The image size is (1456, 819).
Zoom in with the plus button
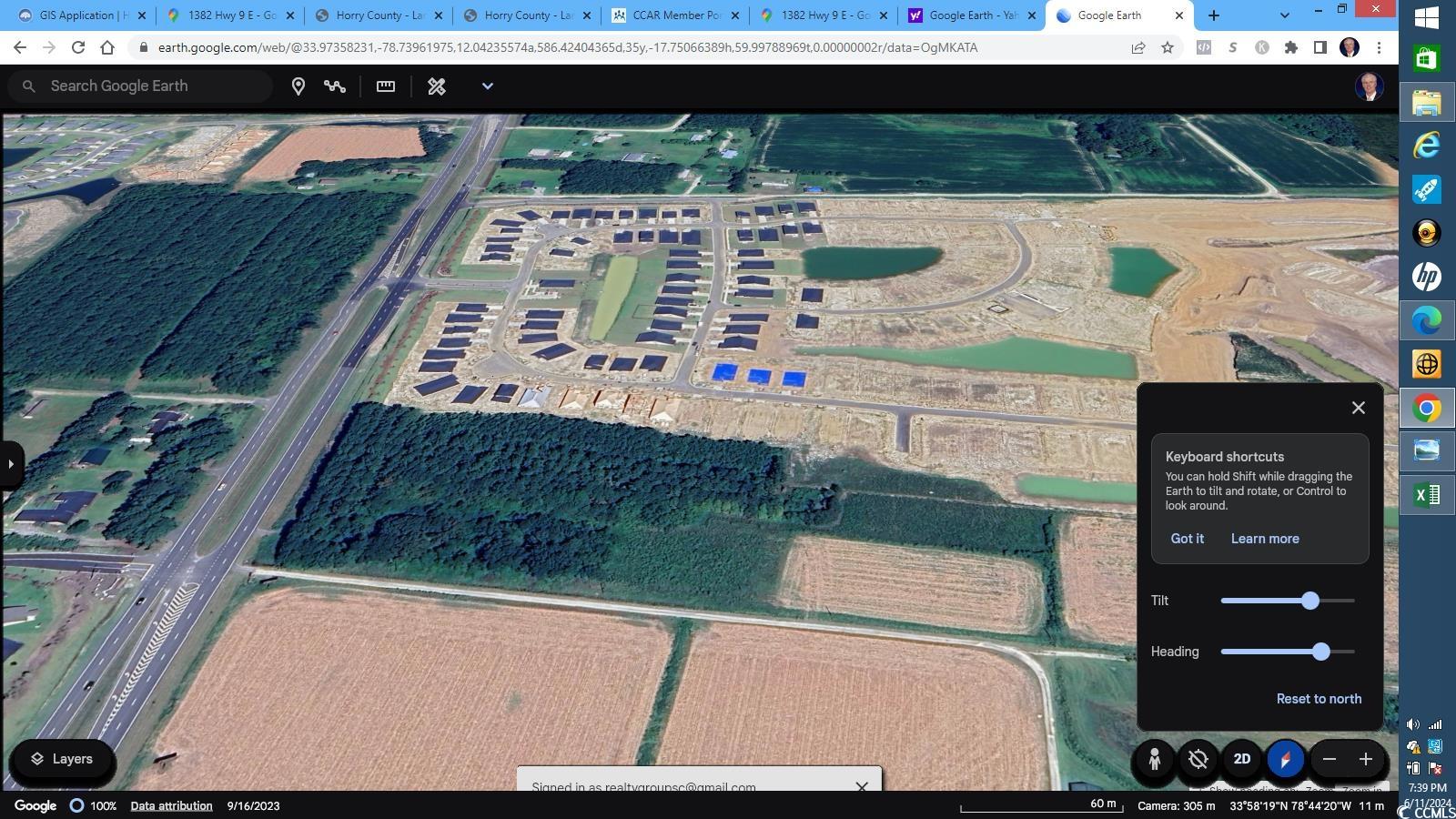(1365, 759)
